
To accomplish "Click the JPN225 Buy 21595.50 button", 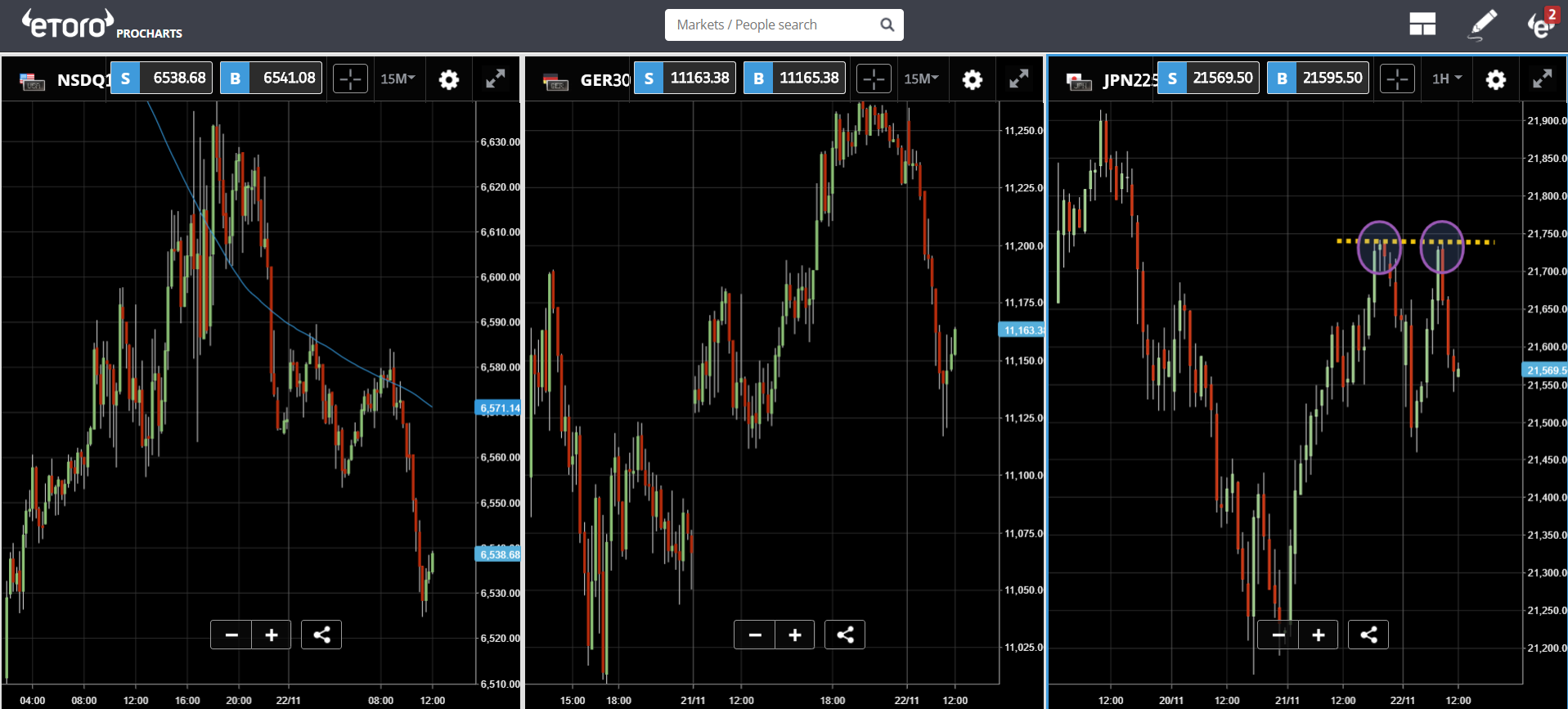I will coord(1318,78).
